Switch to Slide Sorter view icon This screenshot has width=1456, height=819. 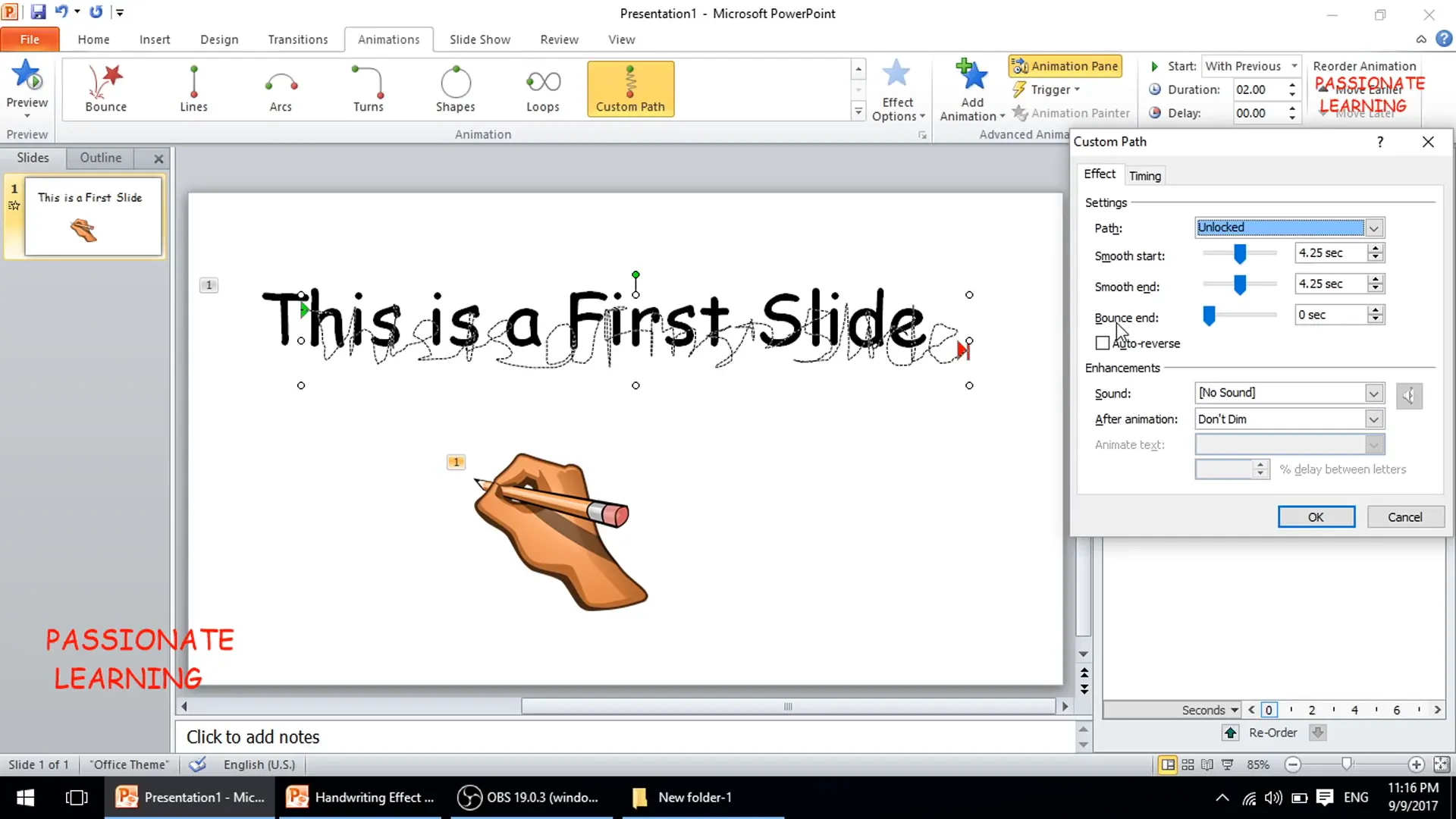click(x=1188, y=765)
